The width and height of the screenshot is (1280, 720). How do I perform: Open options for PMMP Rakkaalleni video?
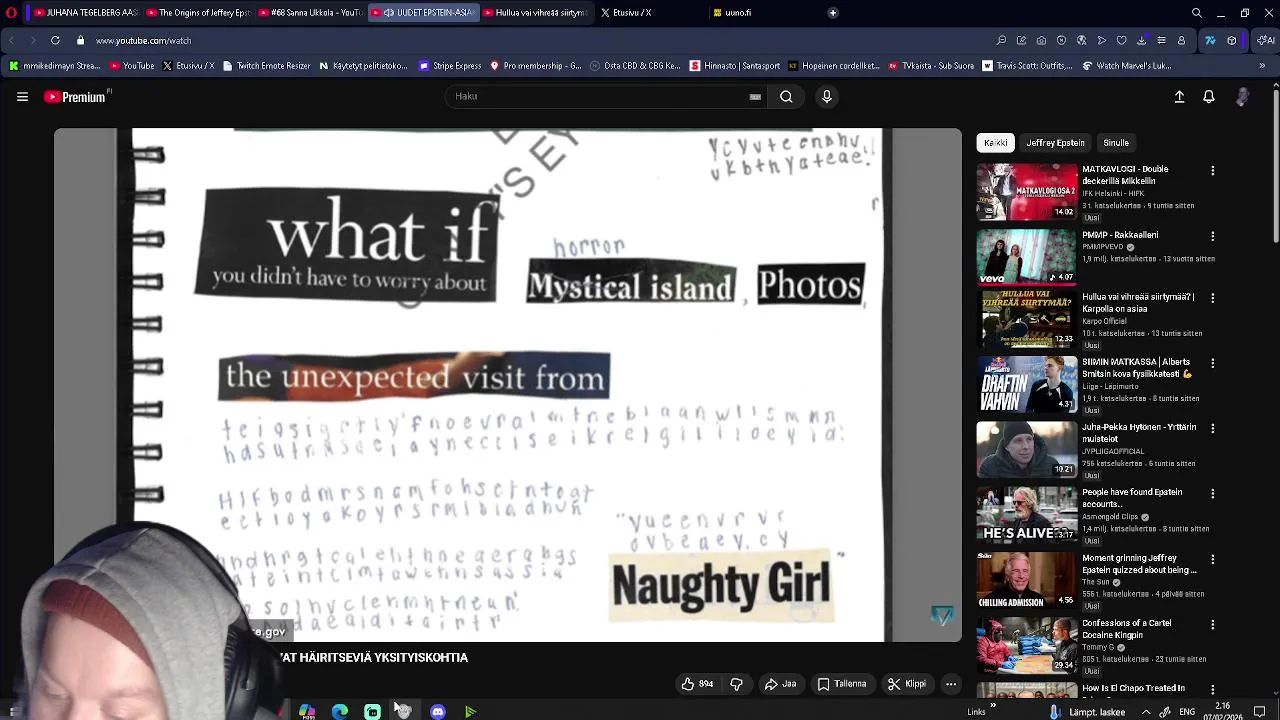coord(1212,237)
